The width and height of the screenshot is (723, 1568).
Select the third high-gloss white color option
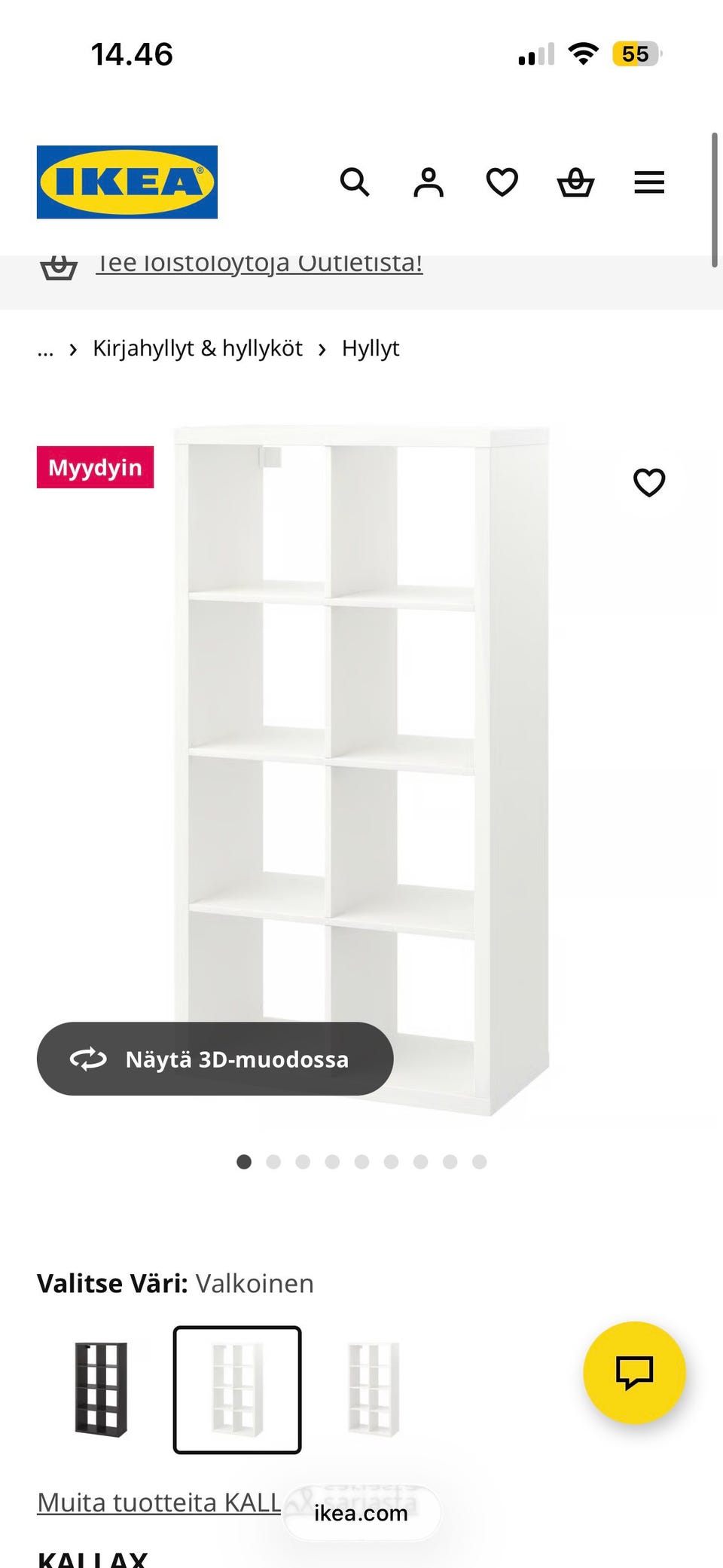(373, 1389)
